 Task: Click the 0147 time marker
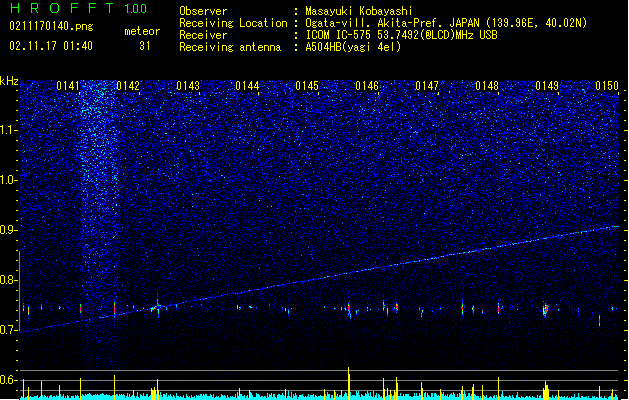pos(427,86)
